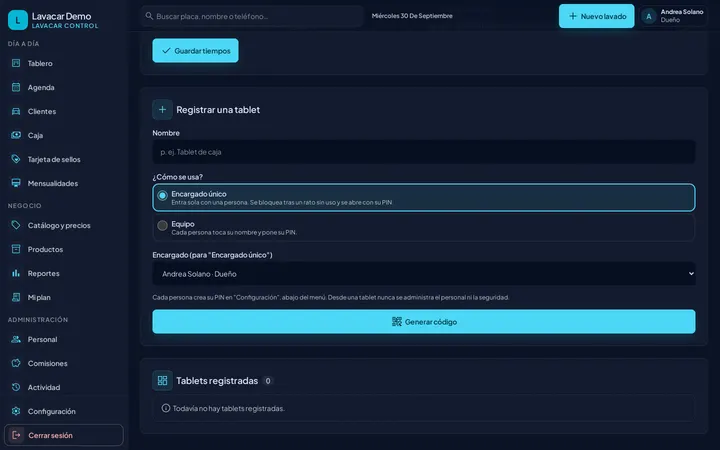
Task: Click the Mensualidades icon
Action: point(16,183)
